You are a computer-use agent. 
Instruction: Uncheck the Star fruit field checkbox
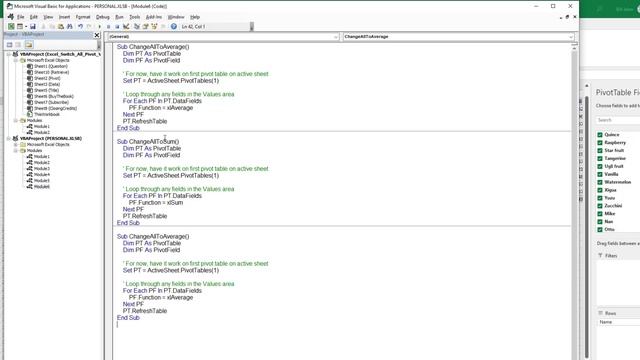[600, 151]
